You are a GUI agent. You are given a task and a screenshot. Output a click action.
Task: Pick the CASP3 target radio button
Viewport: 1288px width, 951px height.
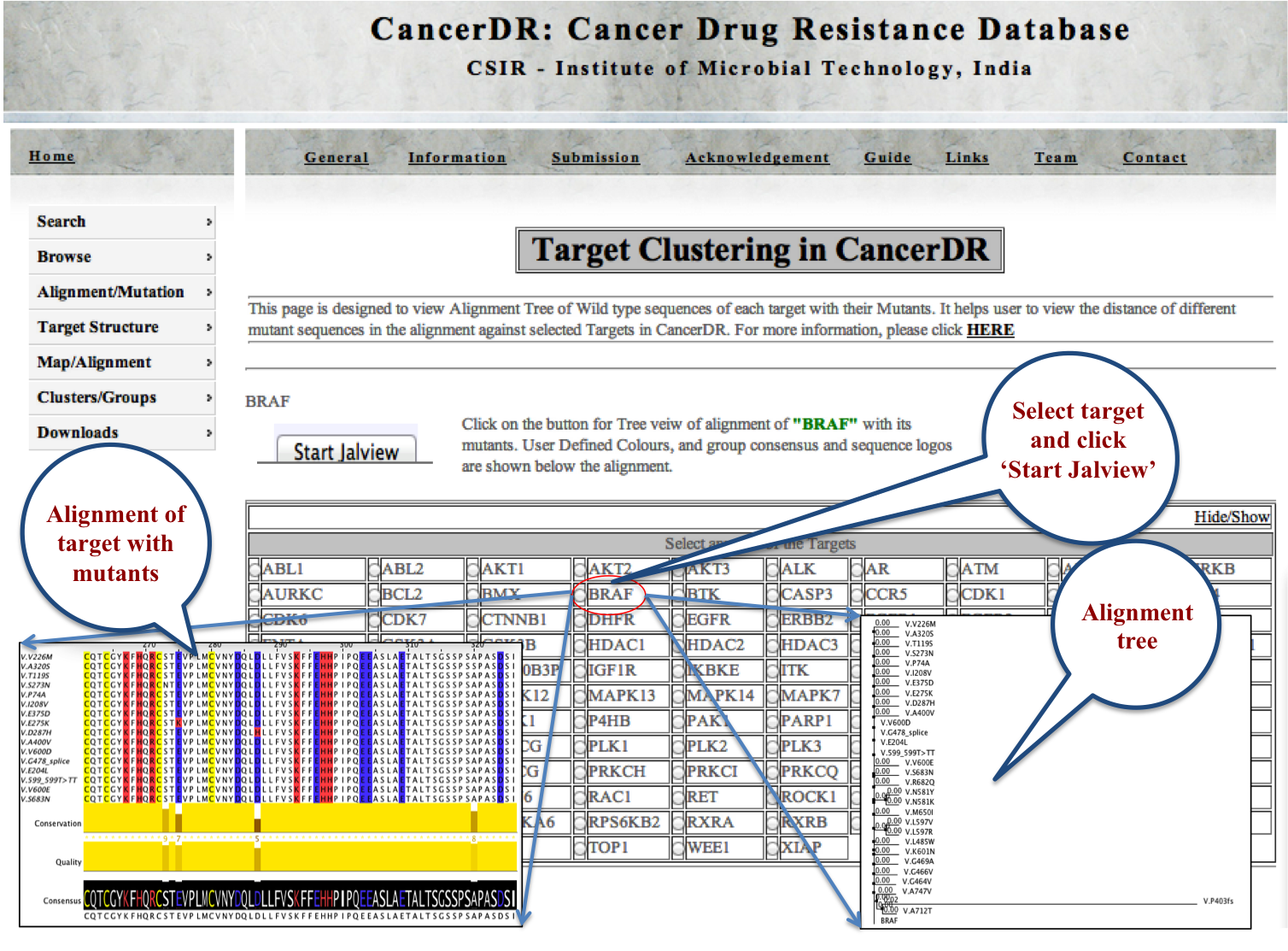point(772,595)
